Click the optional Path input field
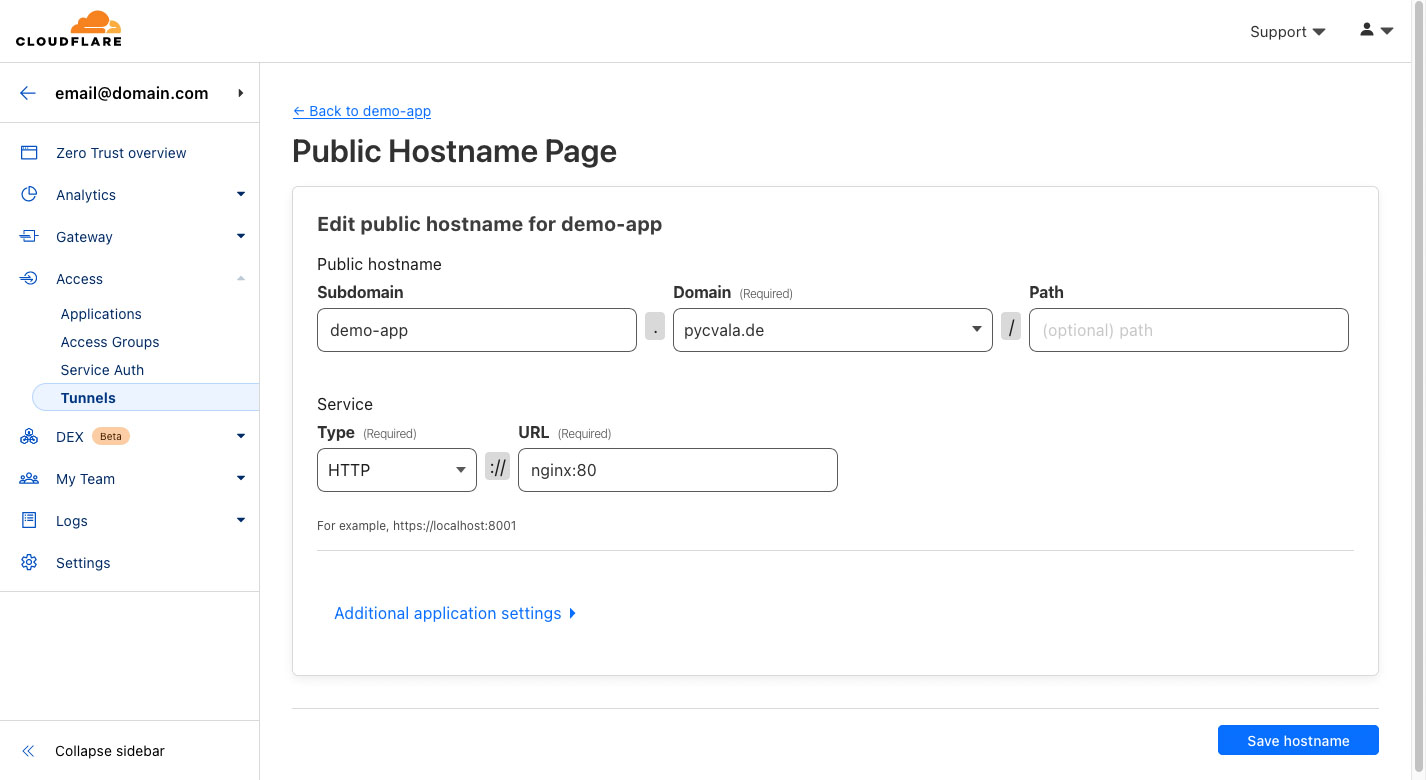 pyautogui.click(x=1188, y=330)
